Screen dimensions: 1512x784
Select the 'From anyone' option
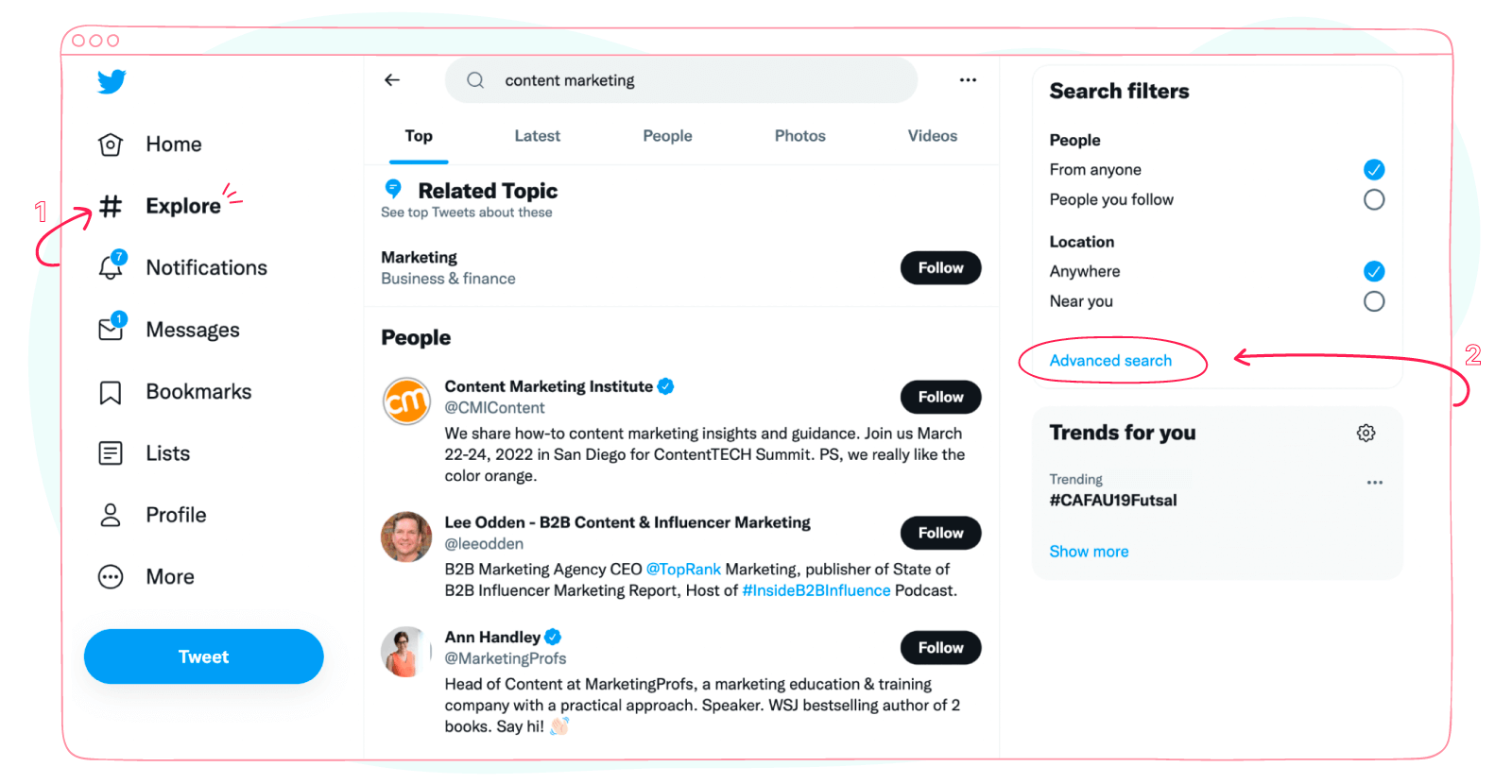[x=1374, y=170]
